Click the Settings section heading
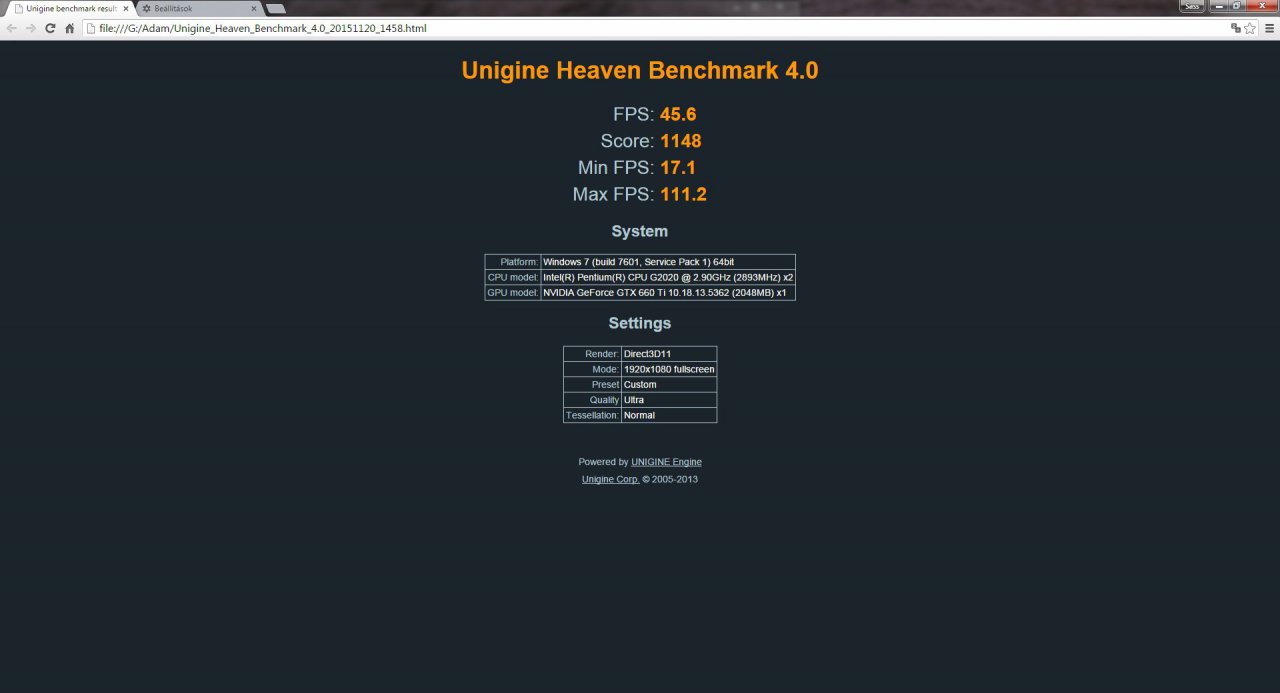Viewport: 1280px width, 693px height. (x=640, y=323)
